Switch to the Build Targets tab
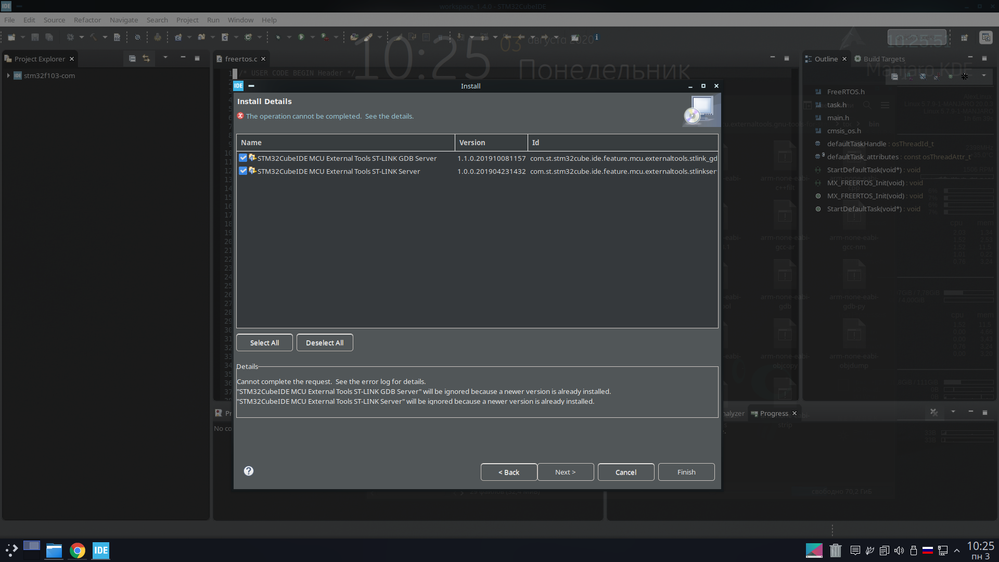Viewport: 999px width, 562px height. [879, 59]
